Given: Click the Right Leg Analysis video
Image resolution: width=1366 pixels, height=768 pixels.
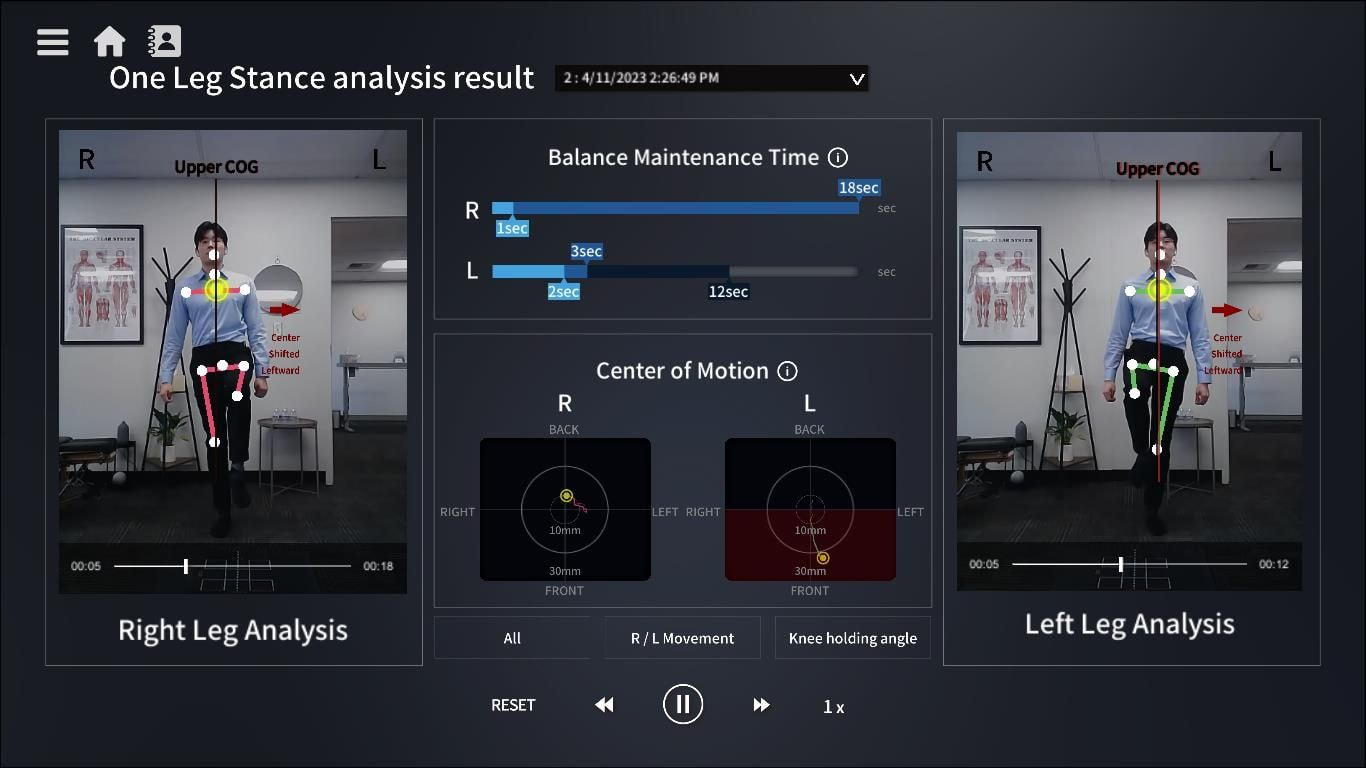Looking at the screenshot, I should point(233,361).
